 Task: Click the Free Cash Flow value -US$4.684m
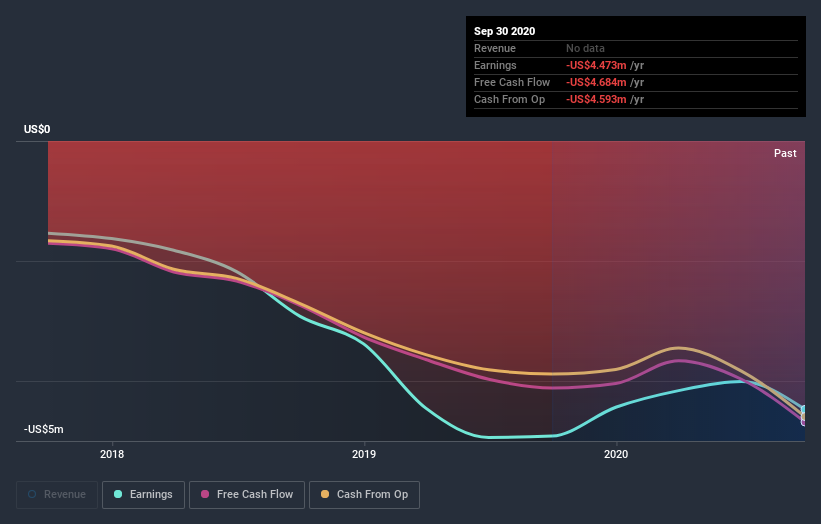pyautogui.click(x=596, y=82)
